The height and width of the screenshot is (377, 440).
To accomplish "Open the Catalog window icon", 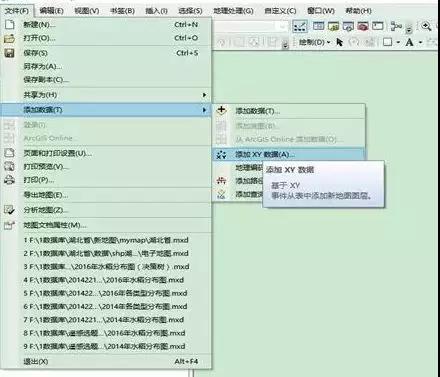I will coord(333,26).
